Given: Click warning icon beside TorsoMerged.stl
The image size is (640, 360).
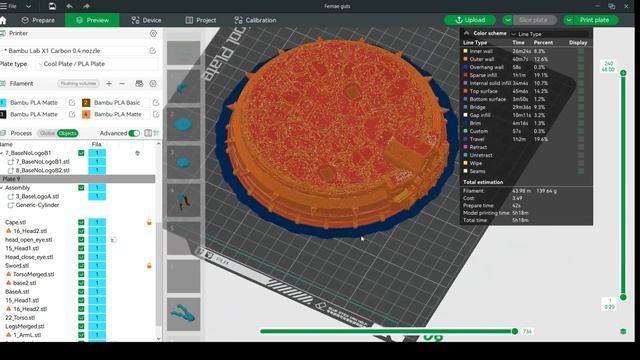Looking at the screenshot, I should tap(8, 274).
